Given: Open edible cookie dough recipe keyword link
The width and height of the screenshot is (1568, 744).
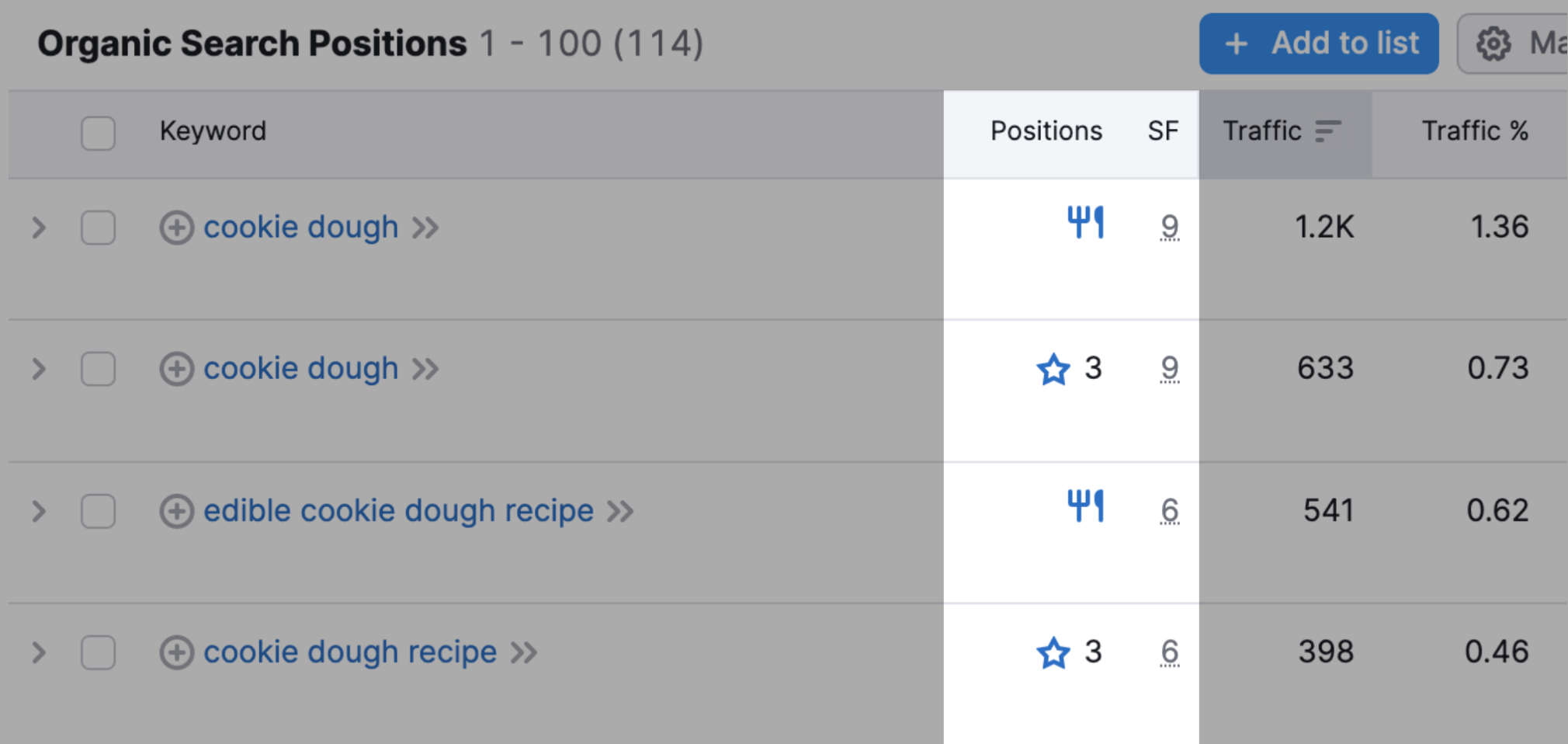Looking at the screenshot, I should point(398,511).
